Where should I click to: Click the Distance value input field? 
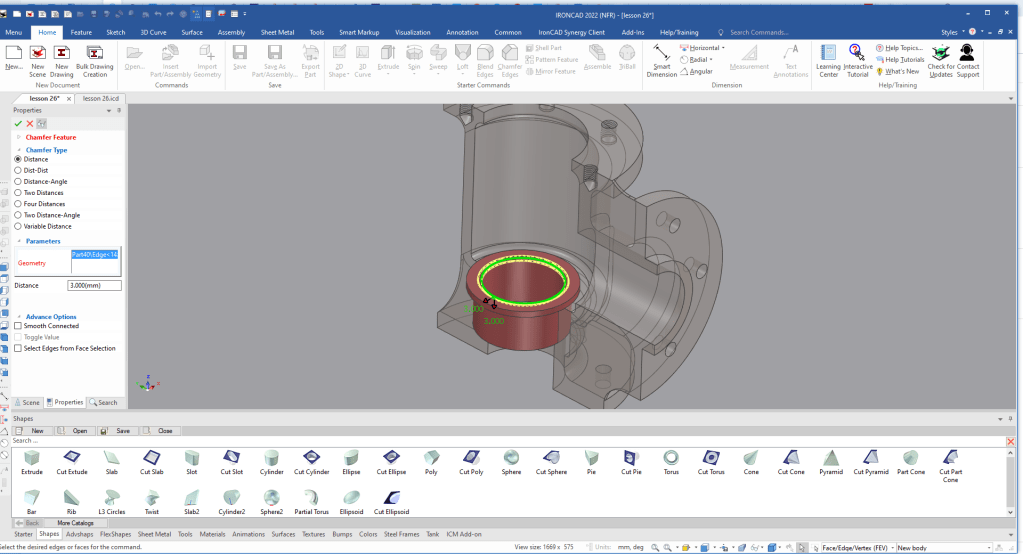[93, 286]
